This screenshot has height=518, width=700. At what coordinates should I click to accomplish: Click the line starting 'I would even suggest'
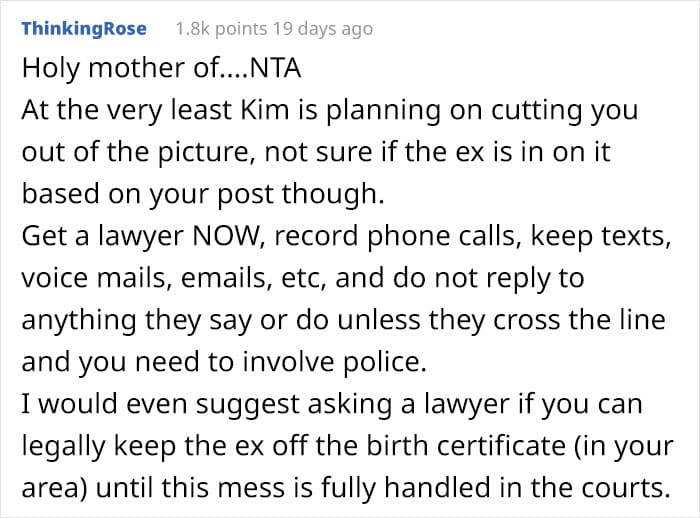click(x=332, y=405)
